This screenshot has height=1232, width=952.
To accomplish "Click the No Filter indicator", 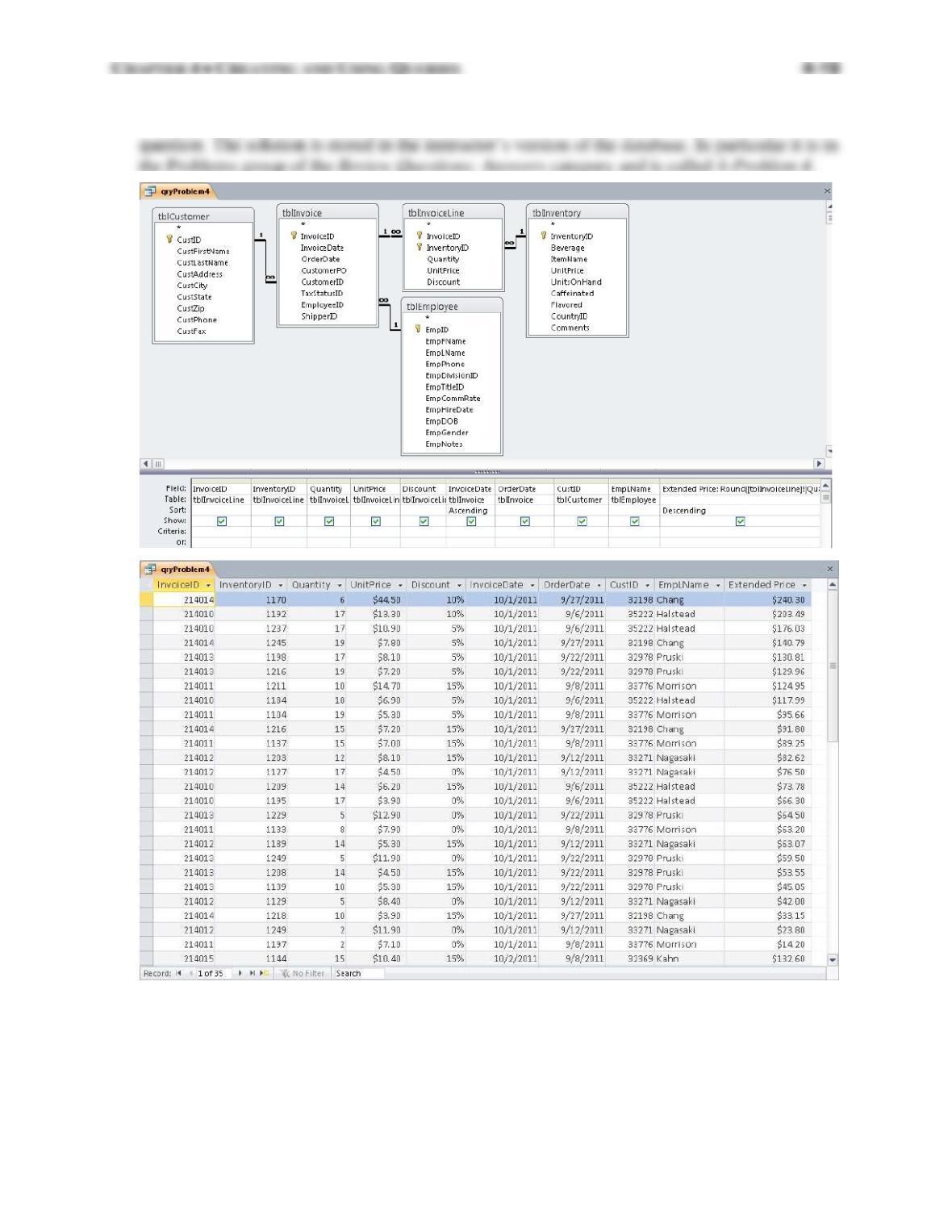I will [x=303, y=973].
